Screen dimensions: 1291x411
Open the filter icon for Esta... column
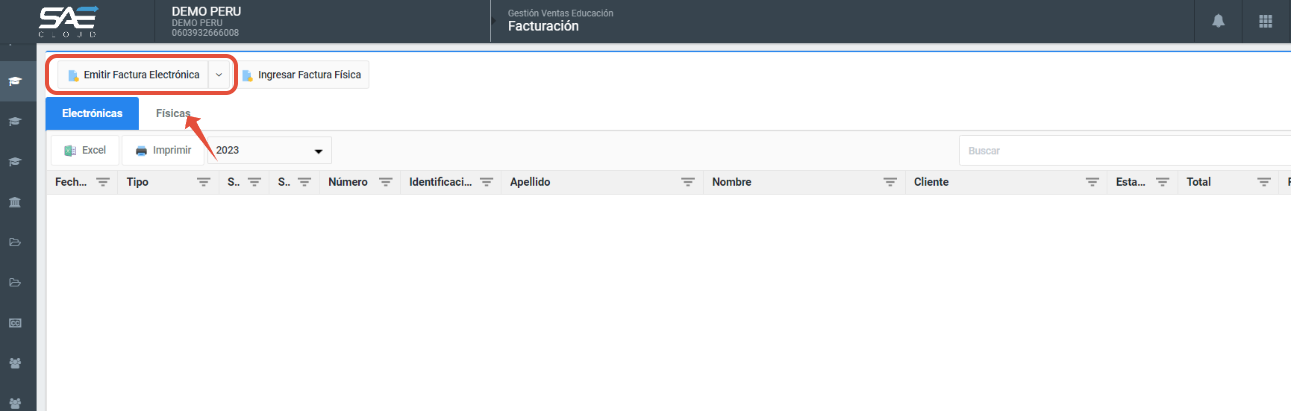(x=1162, y=182)
